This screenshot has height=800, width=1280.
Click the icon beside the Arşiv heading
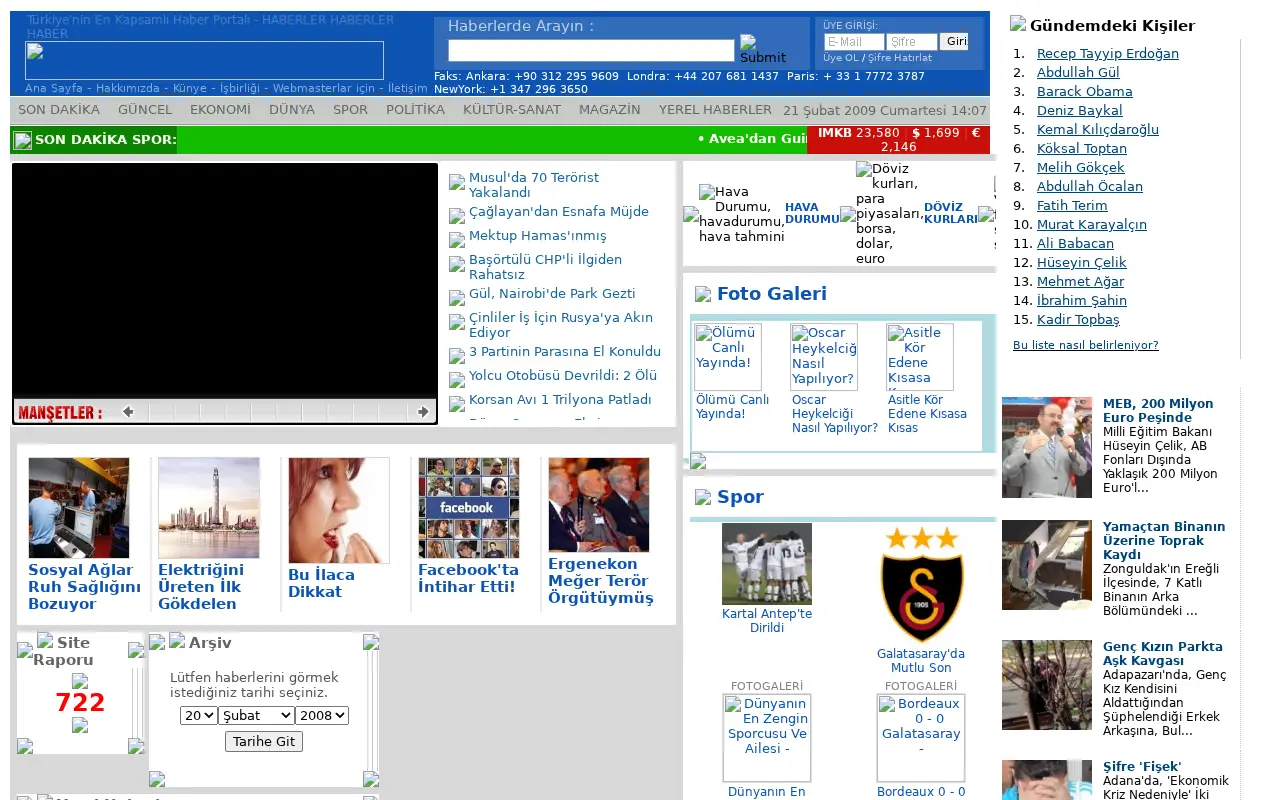(x=177, y=640)
